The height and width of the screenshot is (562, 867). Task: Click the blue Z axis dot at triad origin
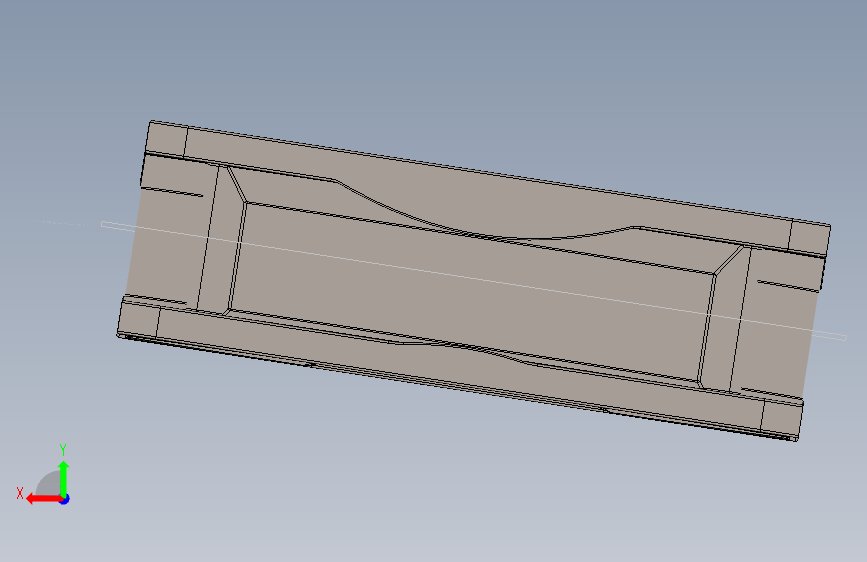pos(65,499)
